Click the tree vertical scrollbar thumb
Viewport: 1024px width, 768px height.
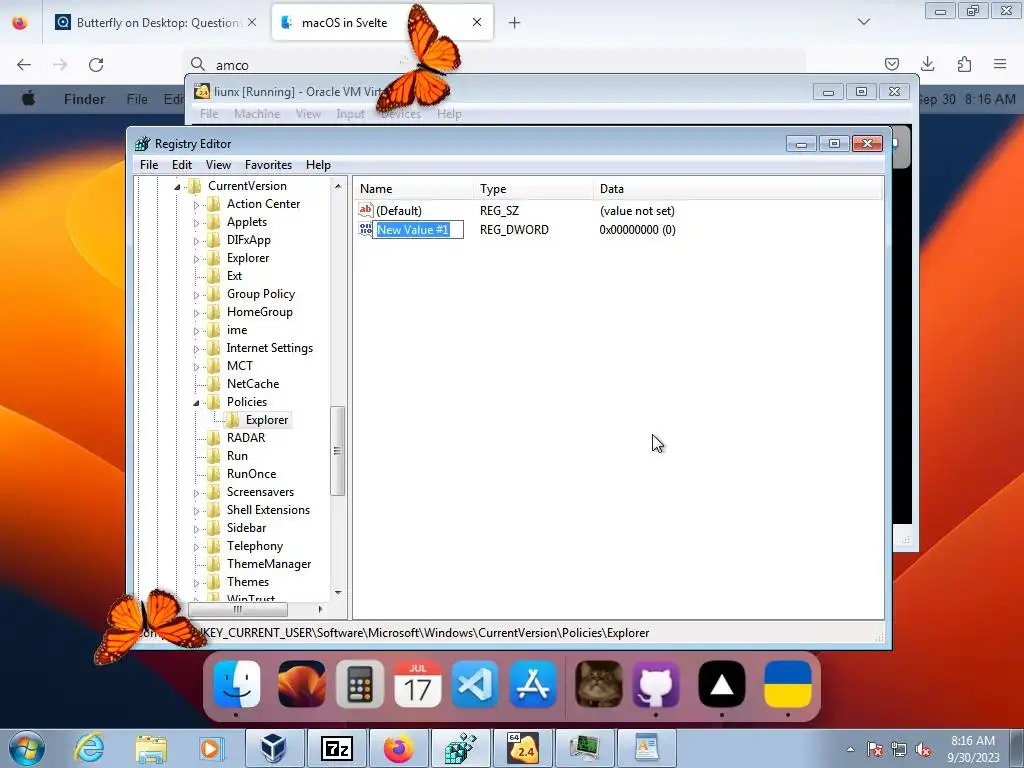pyautogui.click(x=337, y=451)
